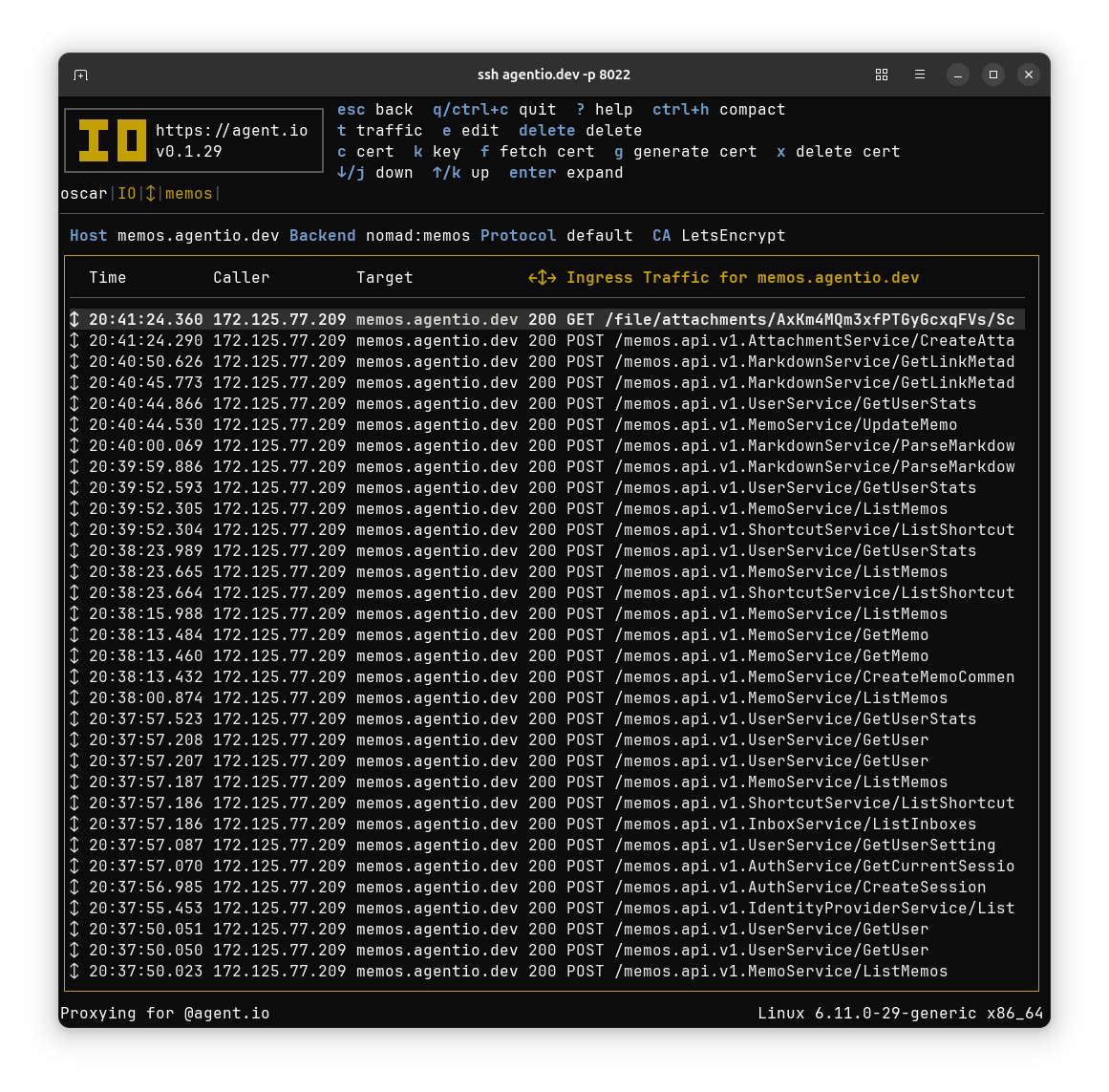Open the tab overview grid icon
This screenshot has height=1092, width=1109.
882,75
